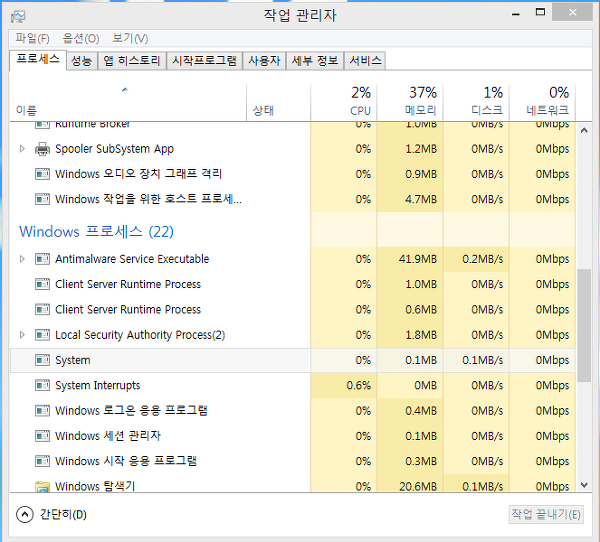This screenshot has height=542, width=600.
Task: Click the Windows 탐색기 folder icon
Action: (x=42, y=486)
